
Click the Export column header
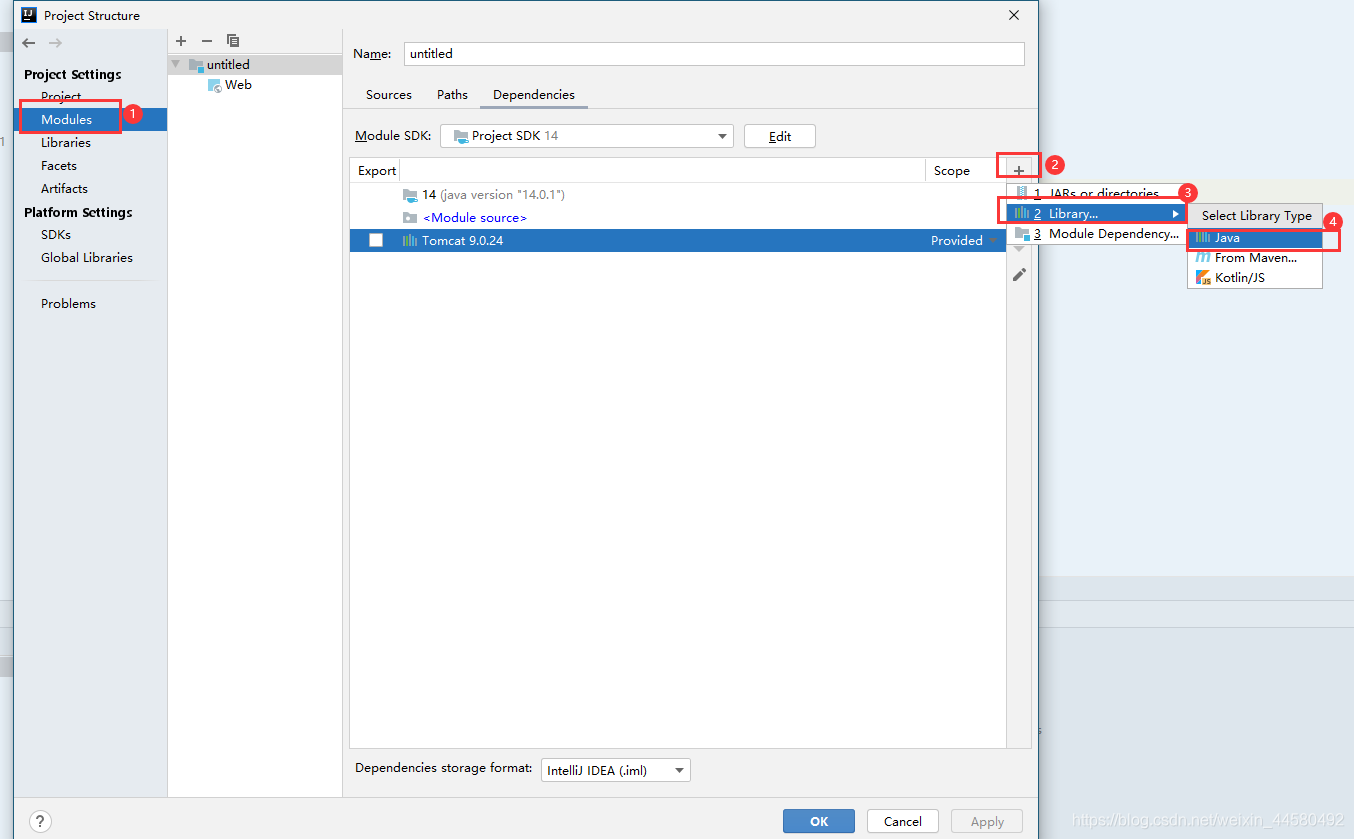click(x=377, y=171)
